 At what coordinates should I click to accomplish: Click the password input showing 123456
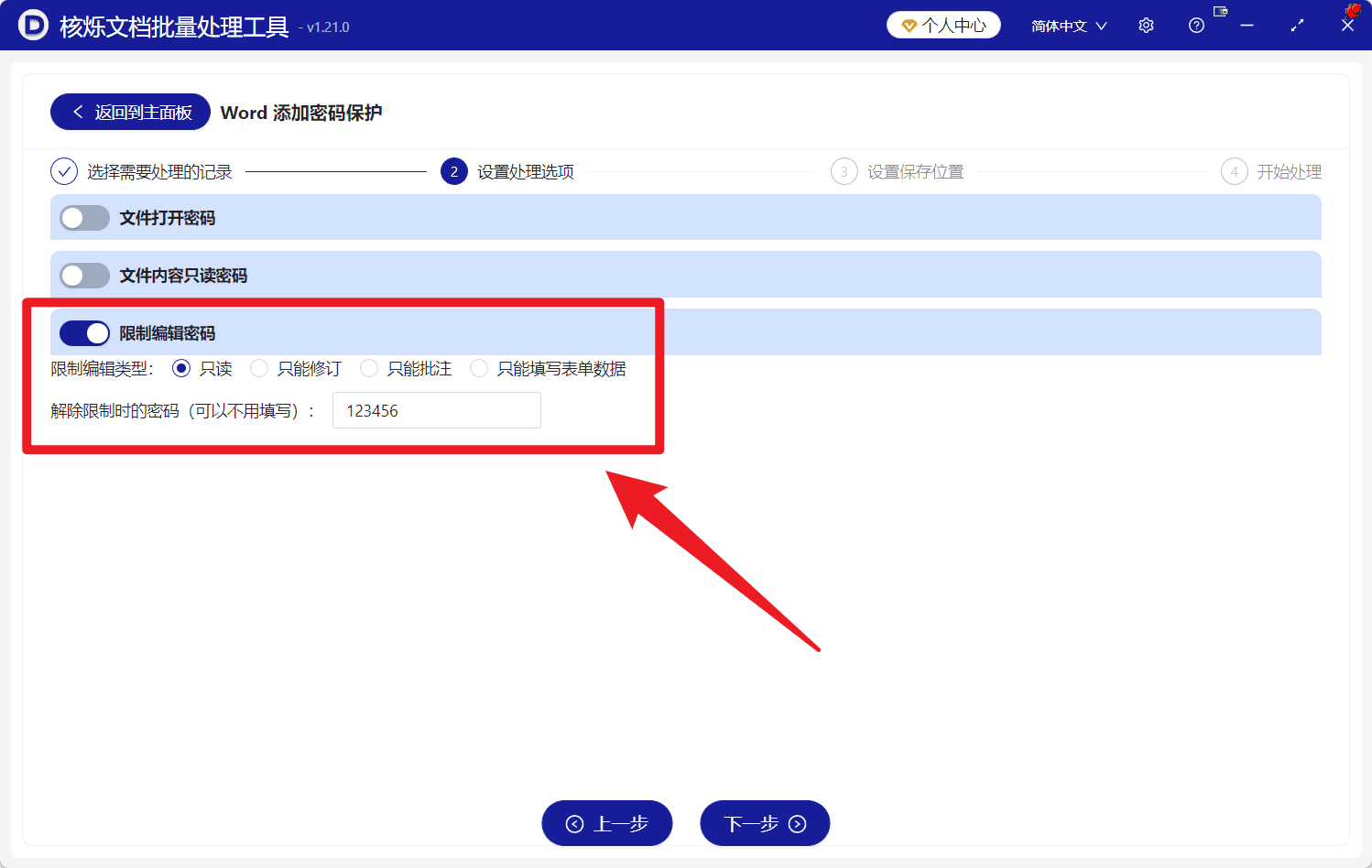pos(436,410)
